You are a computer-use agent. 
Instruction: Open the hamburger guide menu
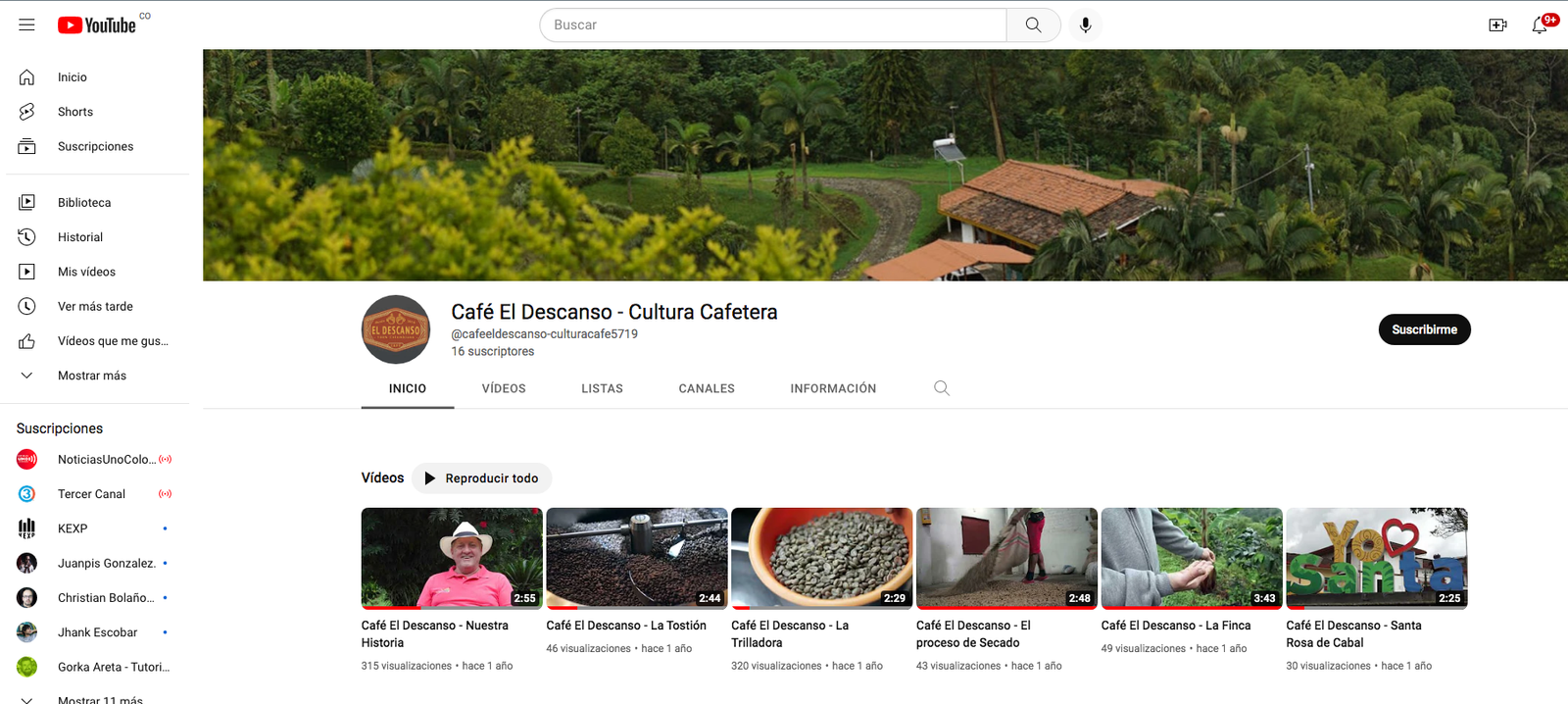point(26,25)
